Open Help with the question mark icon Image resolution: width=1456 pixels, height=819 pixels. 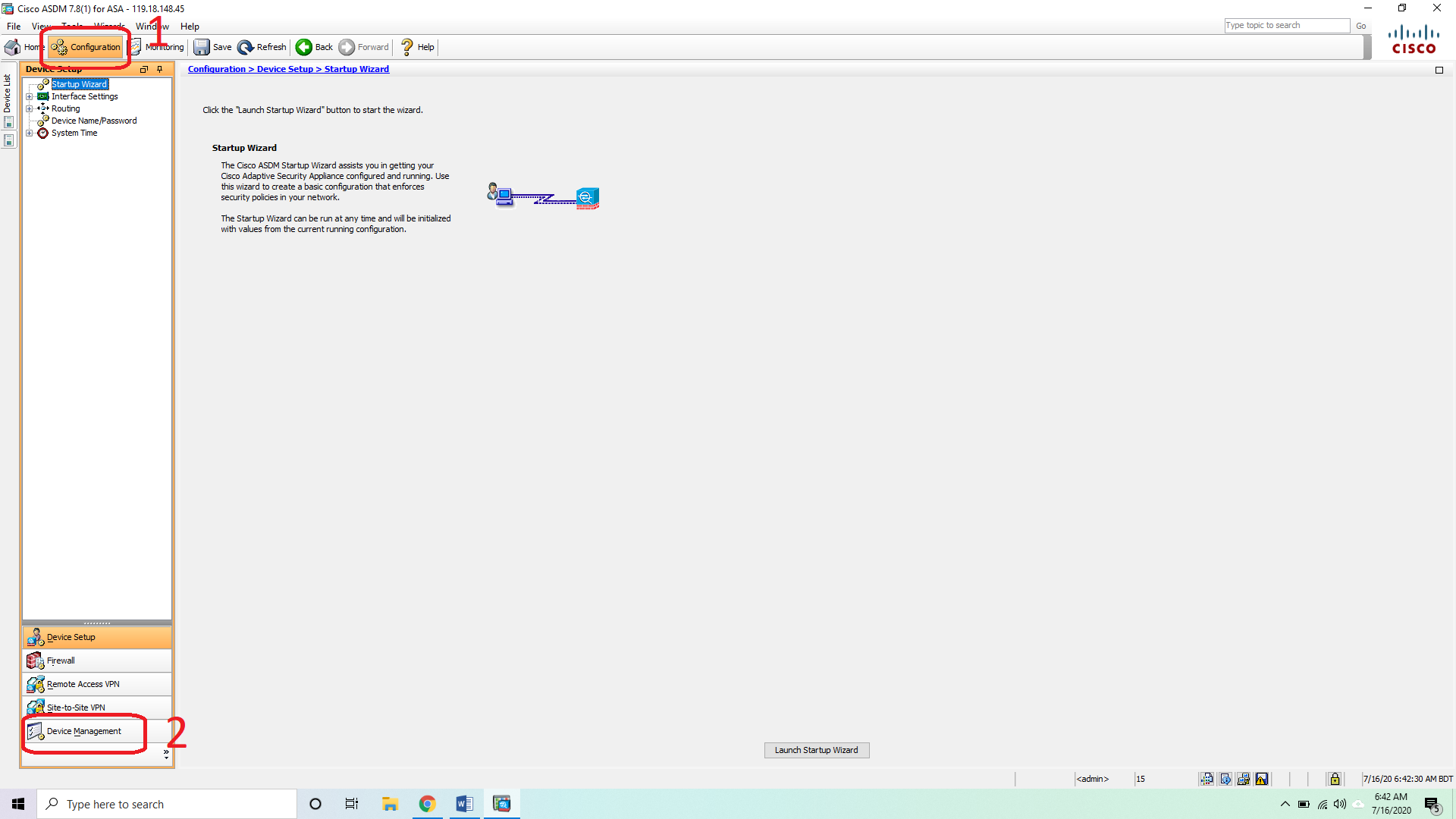[407, 47]
